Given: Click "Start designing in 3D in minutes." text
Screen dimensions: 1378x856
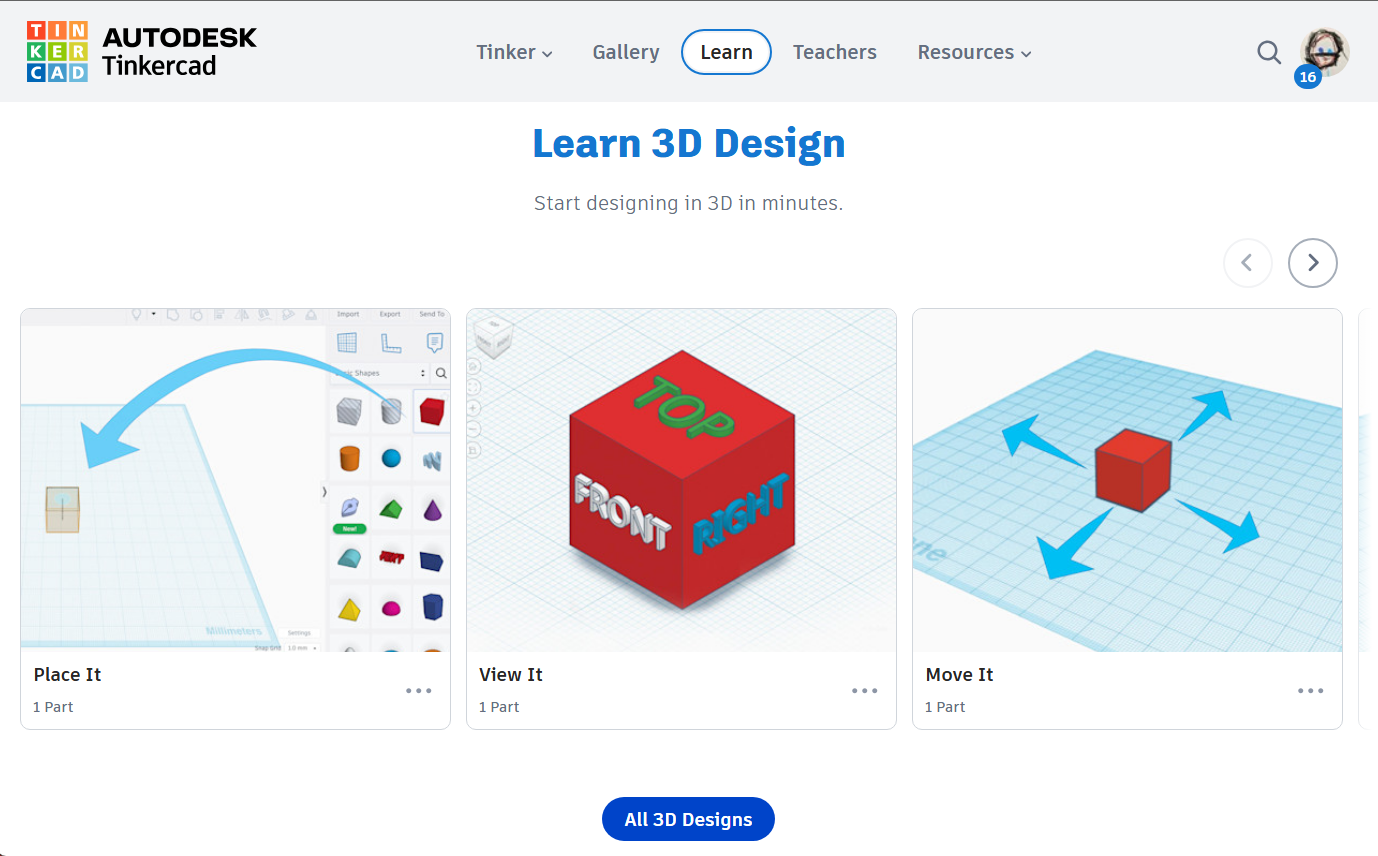Looking at the screenshot, I should click(x=689, y=203).
